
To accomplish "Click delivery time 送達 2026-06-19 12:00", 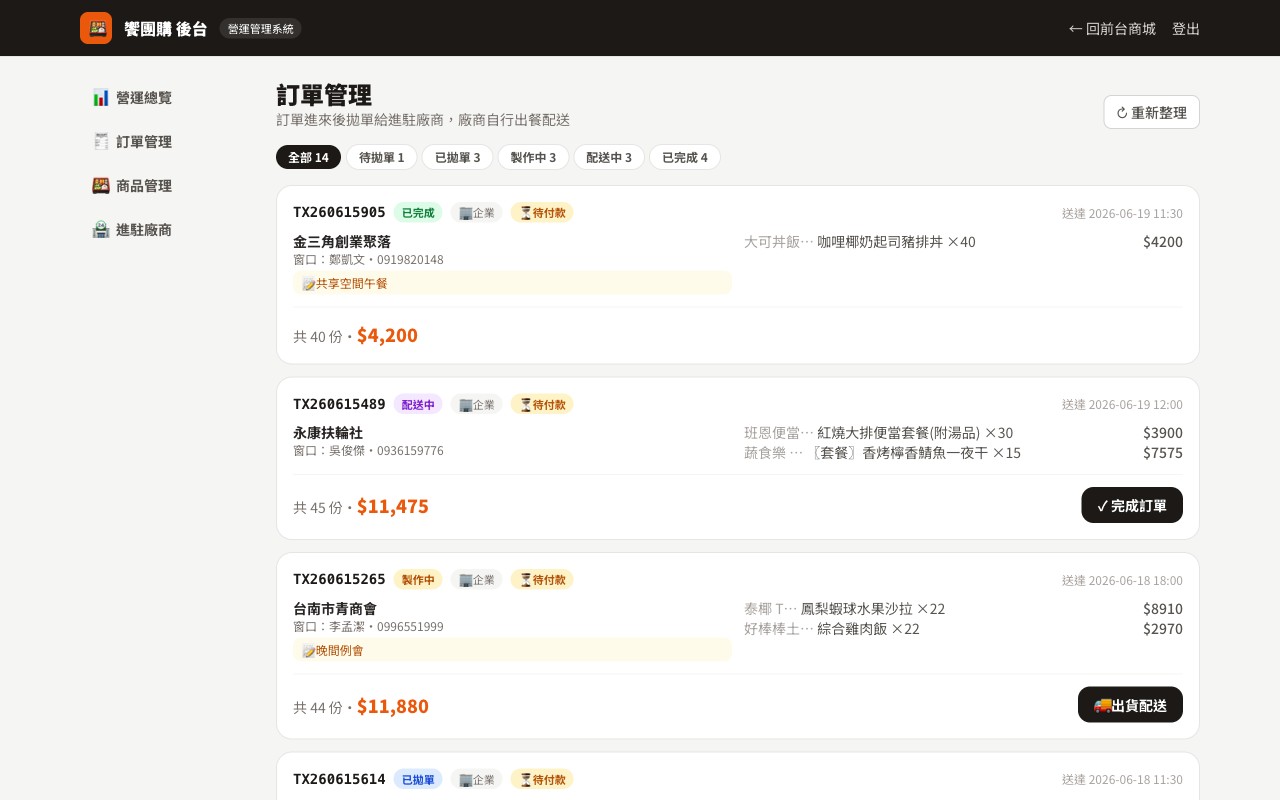I will click(1122, 404).
